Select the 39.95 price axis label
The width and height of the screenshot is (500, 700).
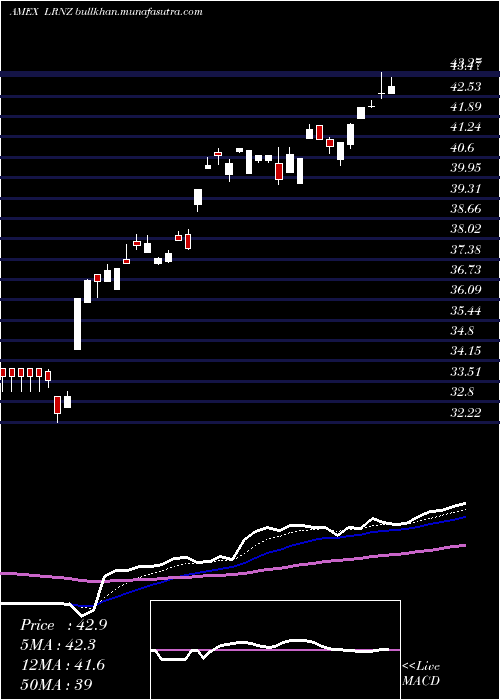click(466, 168)
